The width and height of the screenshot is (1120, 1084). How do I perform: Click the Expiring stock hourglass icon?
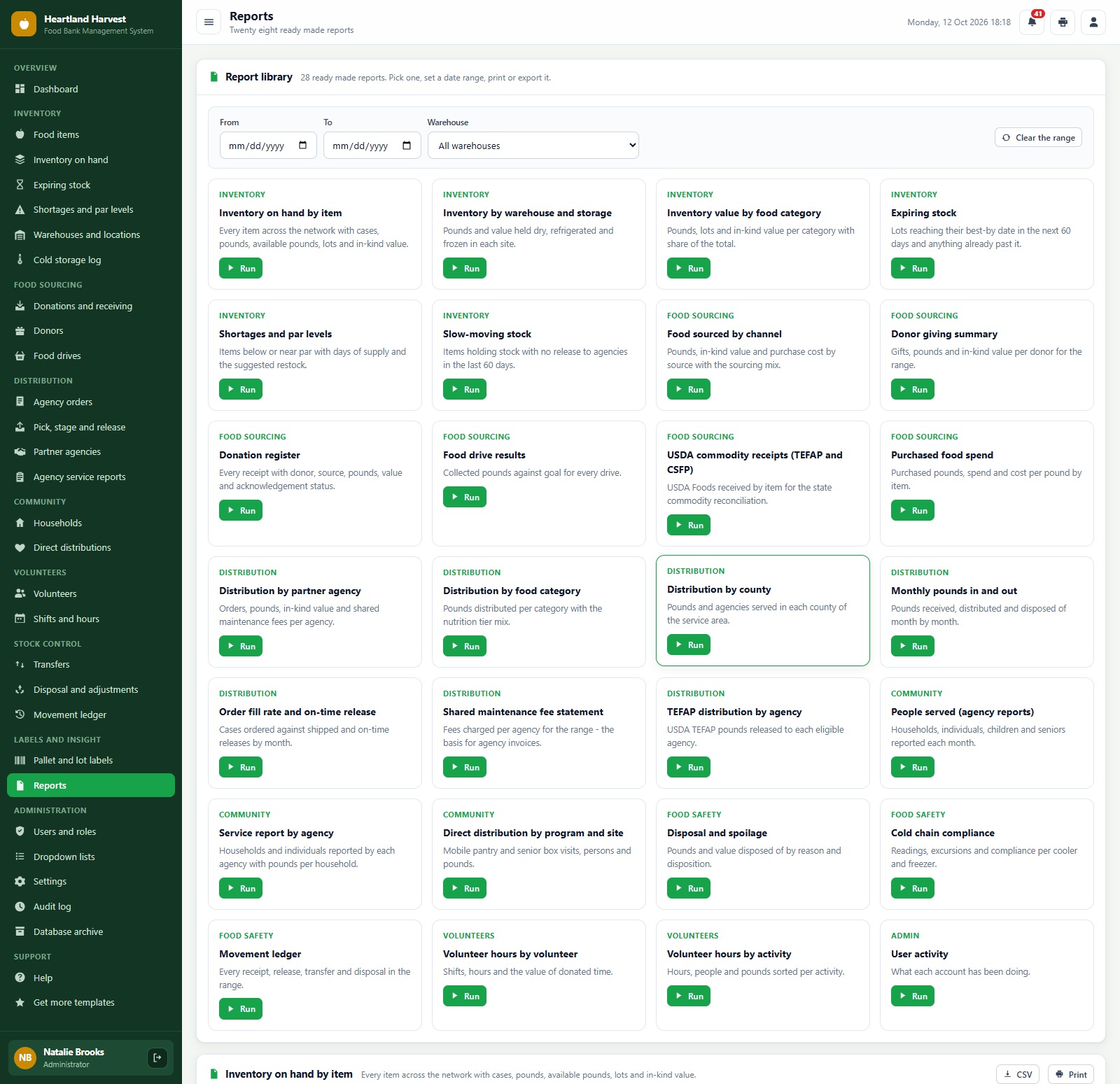[x=20, y=185]
